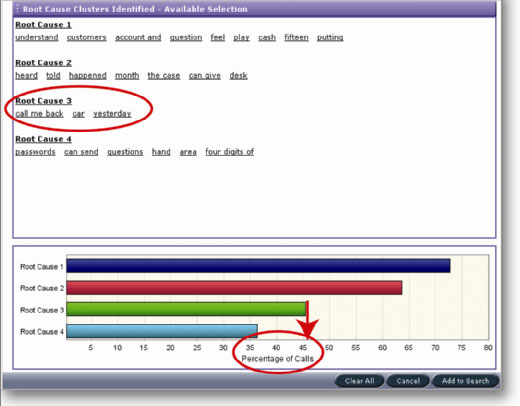
Task: Select the light blue Root Cause 4 bar
Action: pos(162,331)
